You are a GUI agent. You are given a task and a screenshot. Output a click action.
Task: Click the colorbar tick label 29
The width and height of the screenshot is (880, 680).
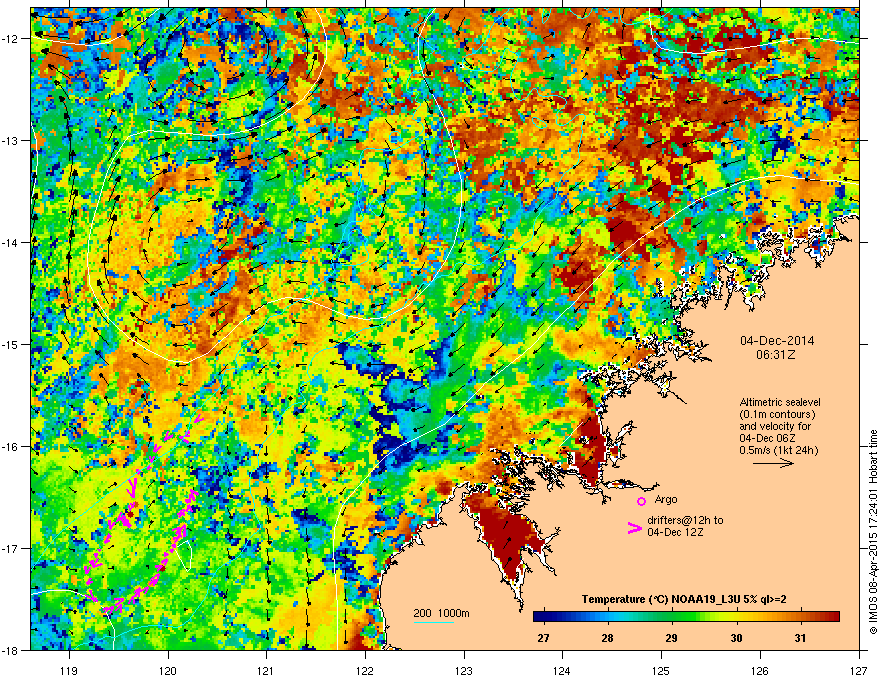(671, 638)
